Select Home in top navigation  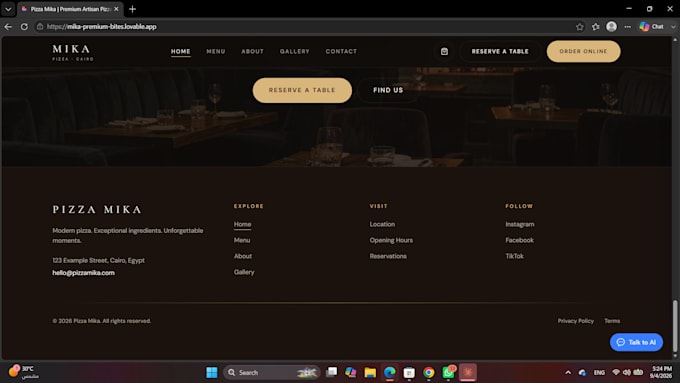(180, 51)
